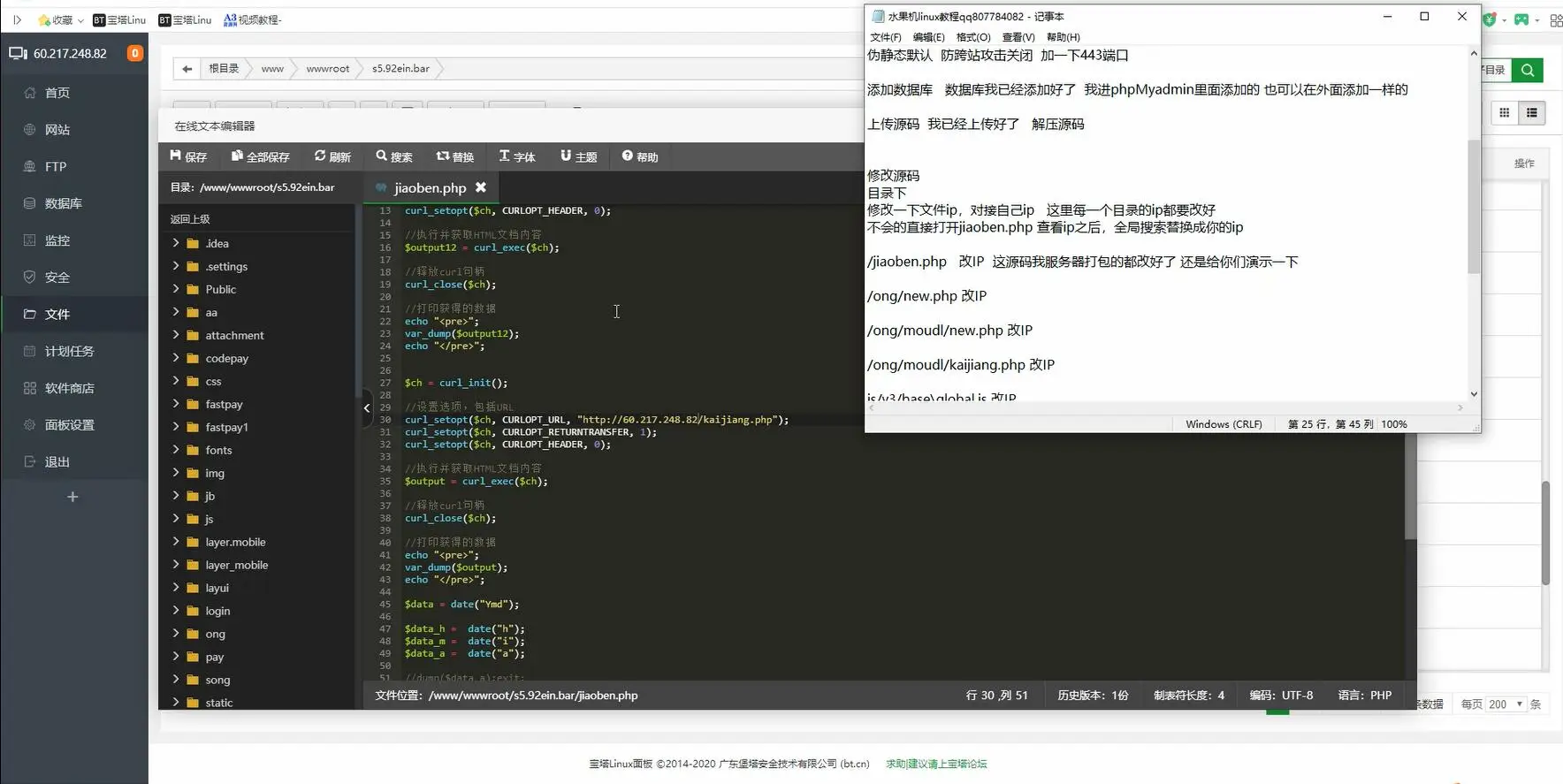Screen dimensions: 1563x784
Task: Open Notepad 格式(O) menu
Action: (x=973, y=37)
